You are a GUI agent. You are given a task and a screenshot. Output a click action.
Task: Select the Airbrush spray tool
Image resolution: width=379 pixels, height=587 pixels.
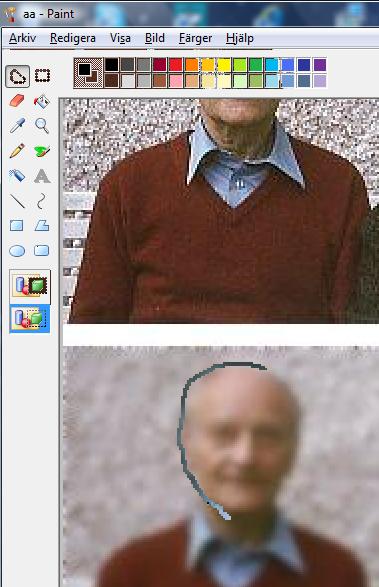tap(17, 176)
